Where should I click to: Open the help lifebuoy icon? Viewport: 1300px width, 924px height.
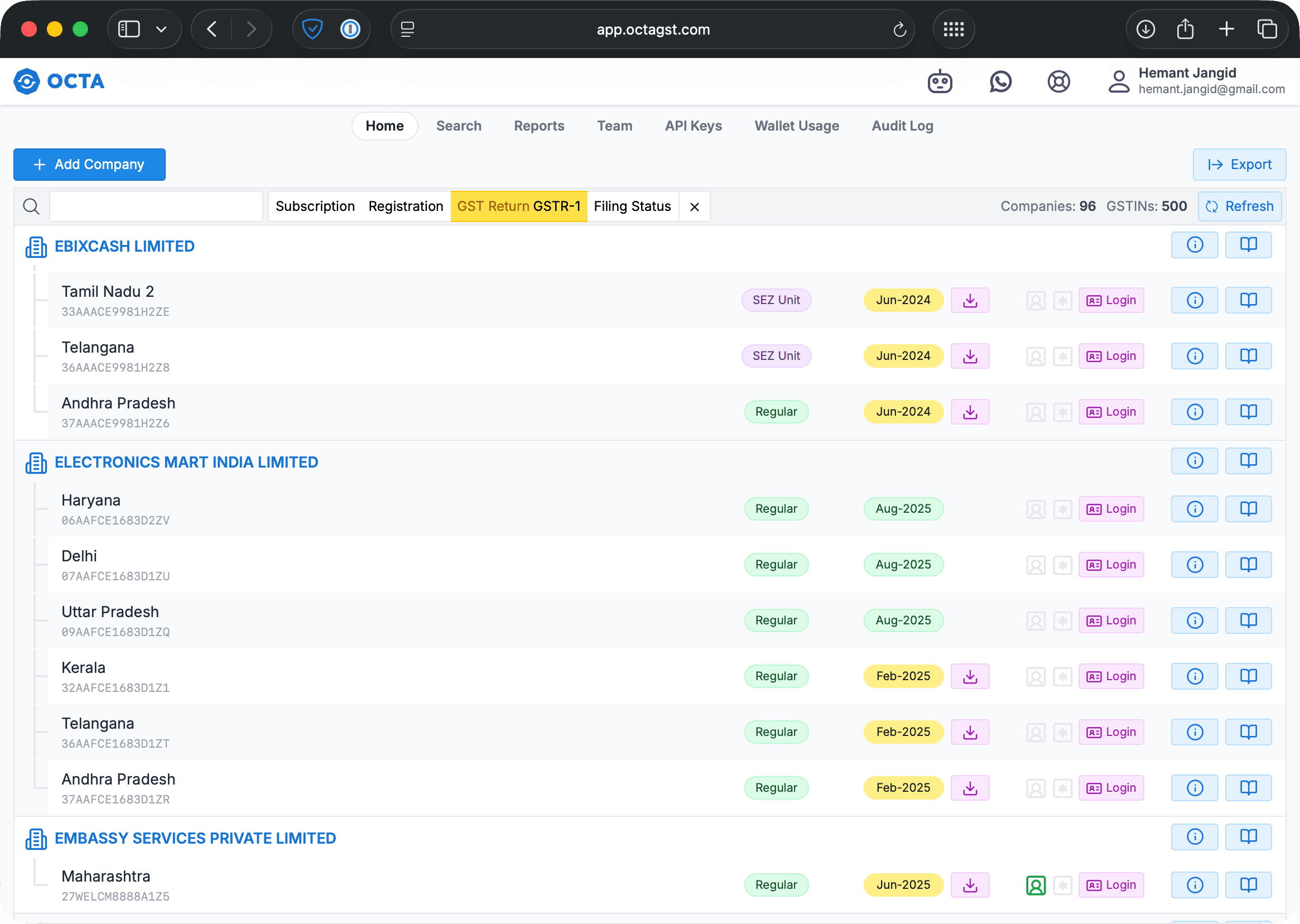[x=1058, y=81]
